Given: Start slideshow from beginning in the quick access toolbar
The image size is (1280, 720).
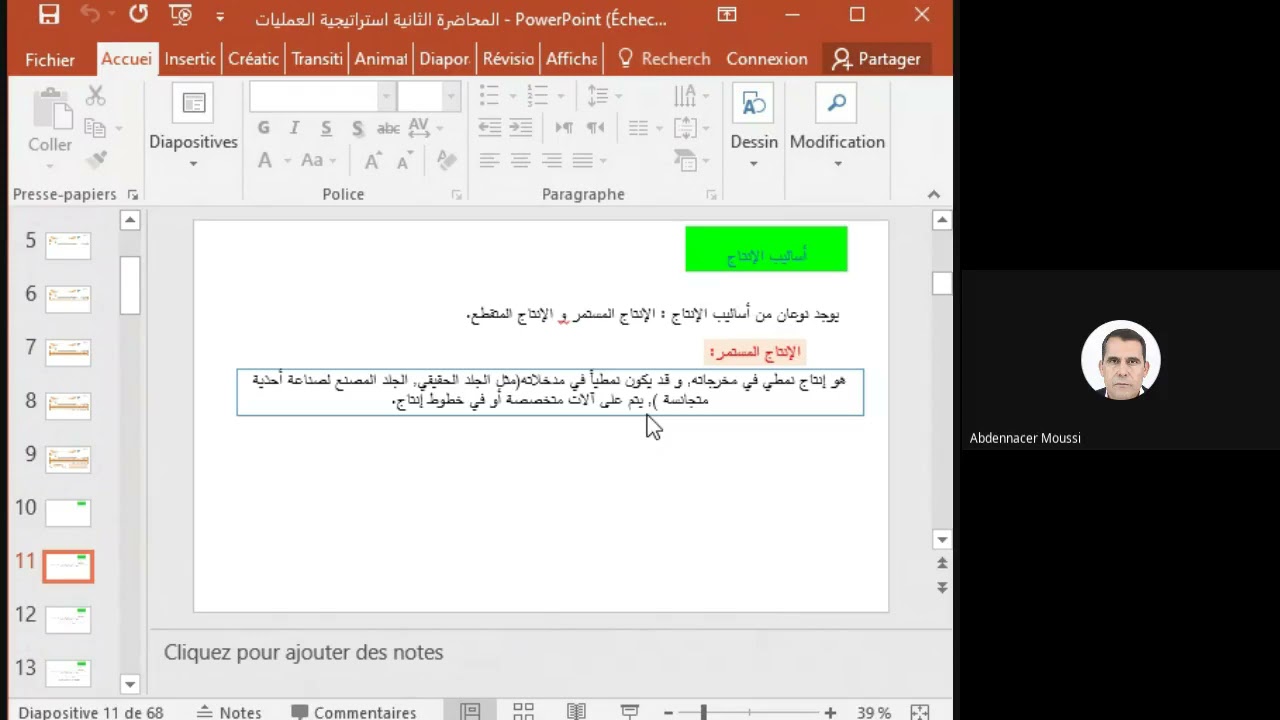Looking at the screenshot, I should [x=181, y=15].
